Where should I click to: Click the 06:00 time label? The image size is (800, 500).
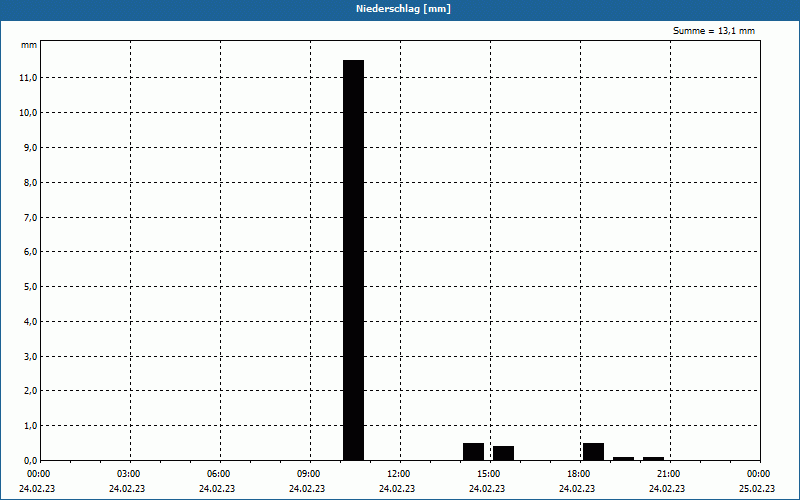point(220,474)
